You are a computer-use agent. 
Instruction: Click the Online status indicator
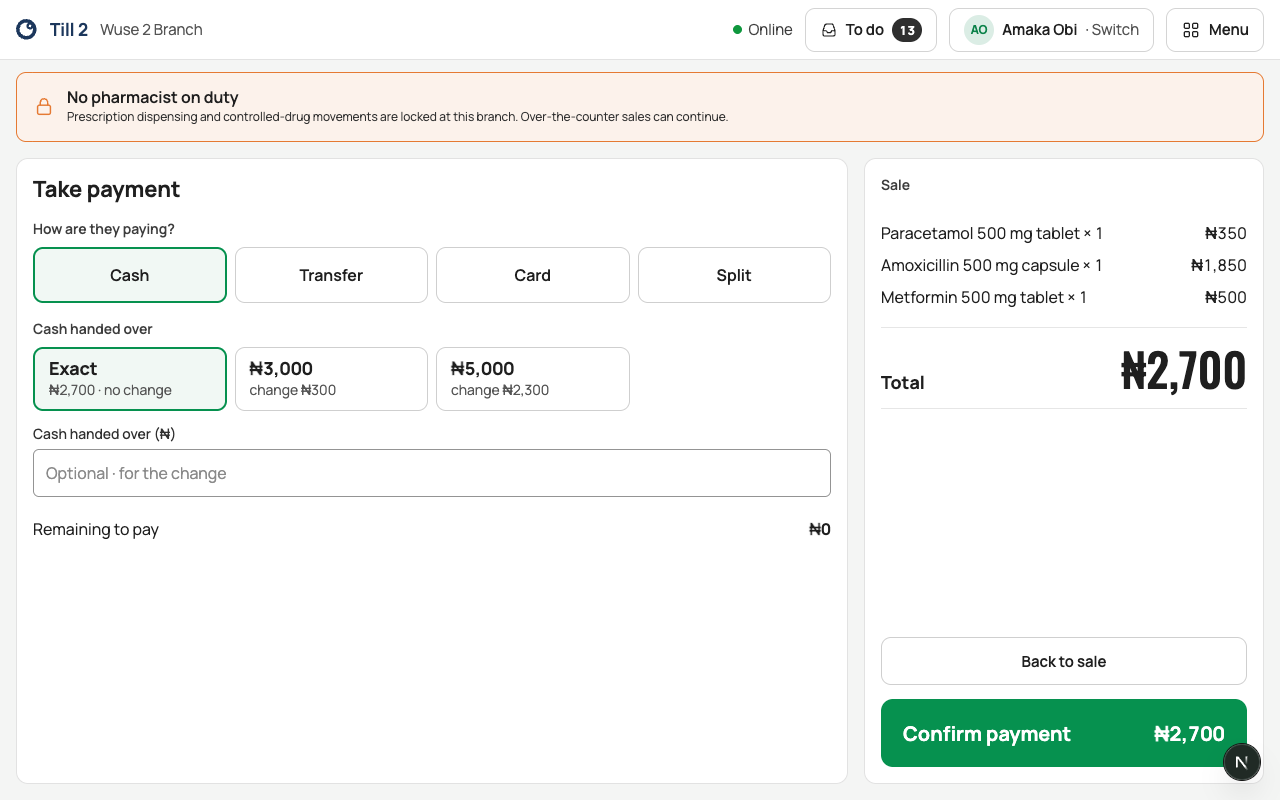pyautogui.click(x=762, y=30)
